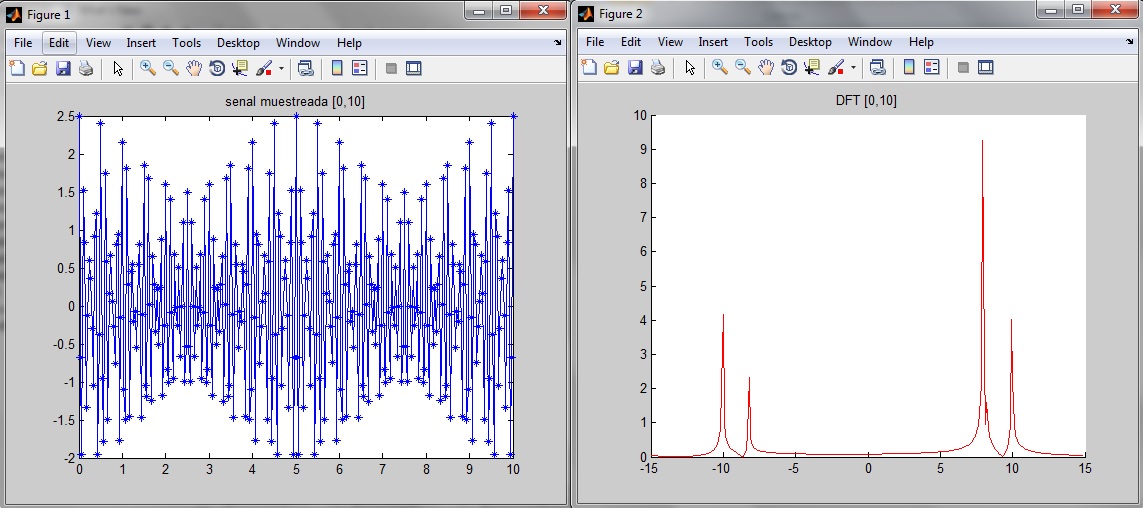This screenshot has width=1143, height=508.
Task: Expand Brush tool dropdown arrow in Figure 1
Action: 281,69
